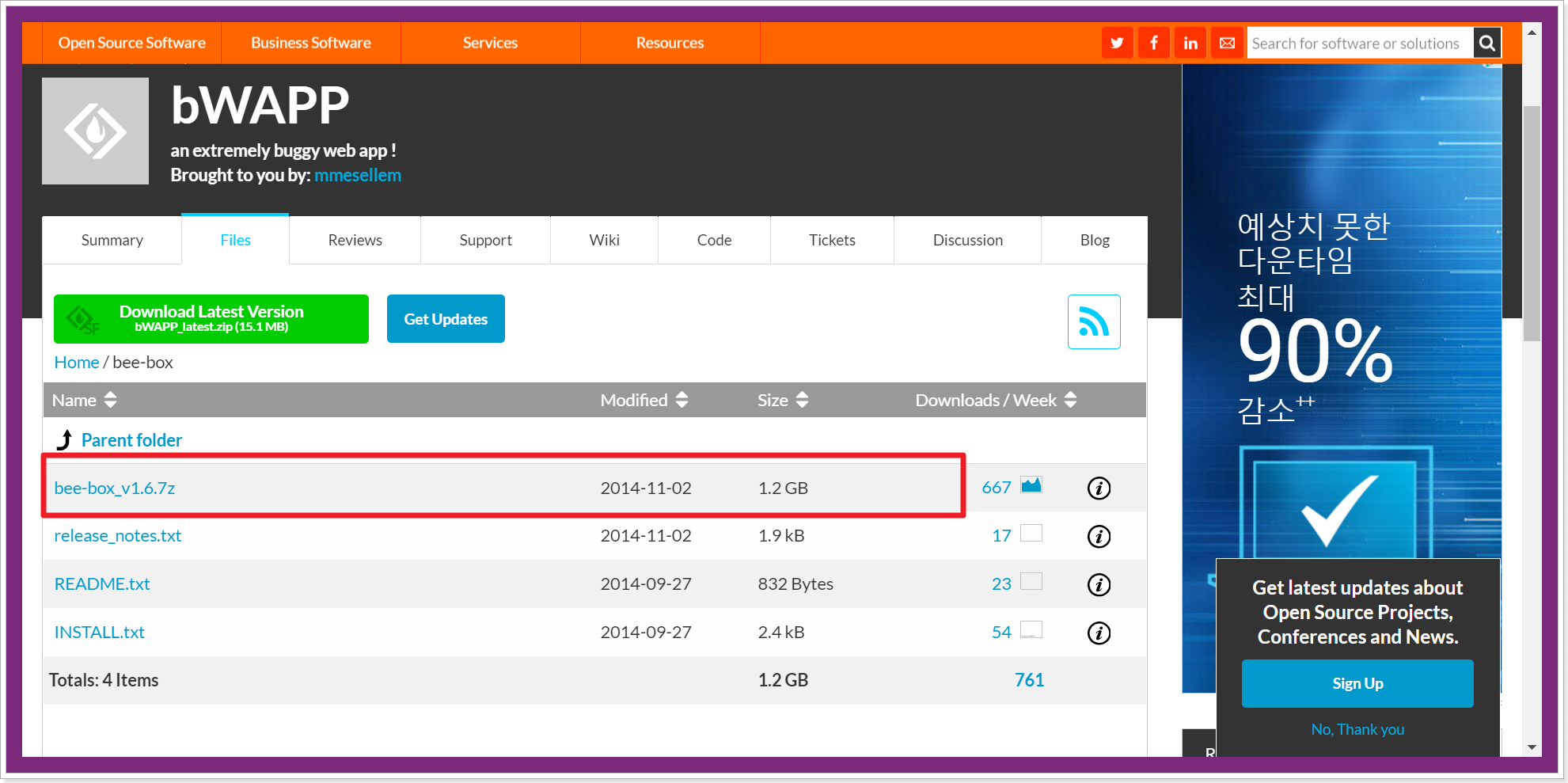Click the Parent folder up-arrow icon
Viewport: 1568px width, 783px height.
tap(65, 439)
